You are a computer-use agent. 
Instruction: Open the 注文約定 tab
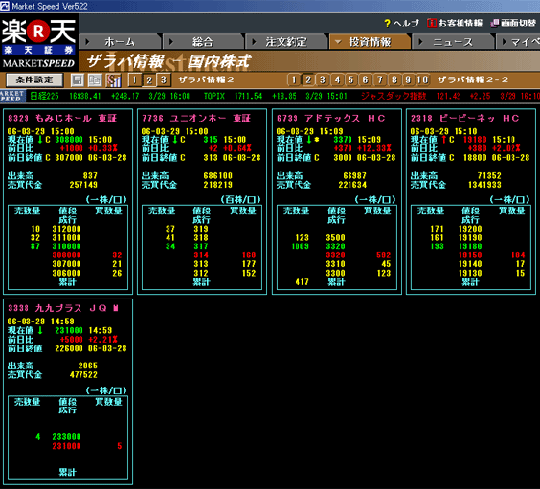(x=286, y=42)
